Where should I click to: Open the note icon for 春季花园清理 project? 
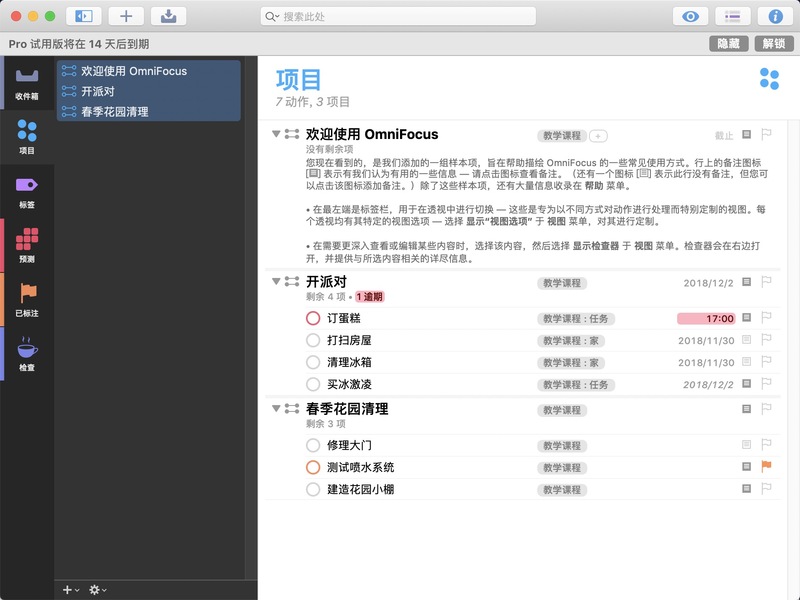pyautogui.click(x=746, y=409)
